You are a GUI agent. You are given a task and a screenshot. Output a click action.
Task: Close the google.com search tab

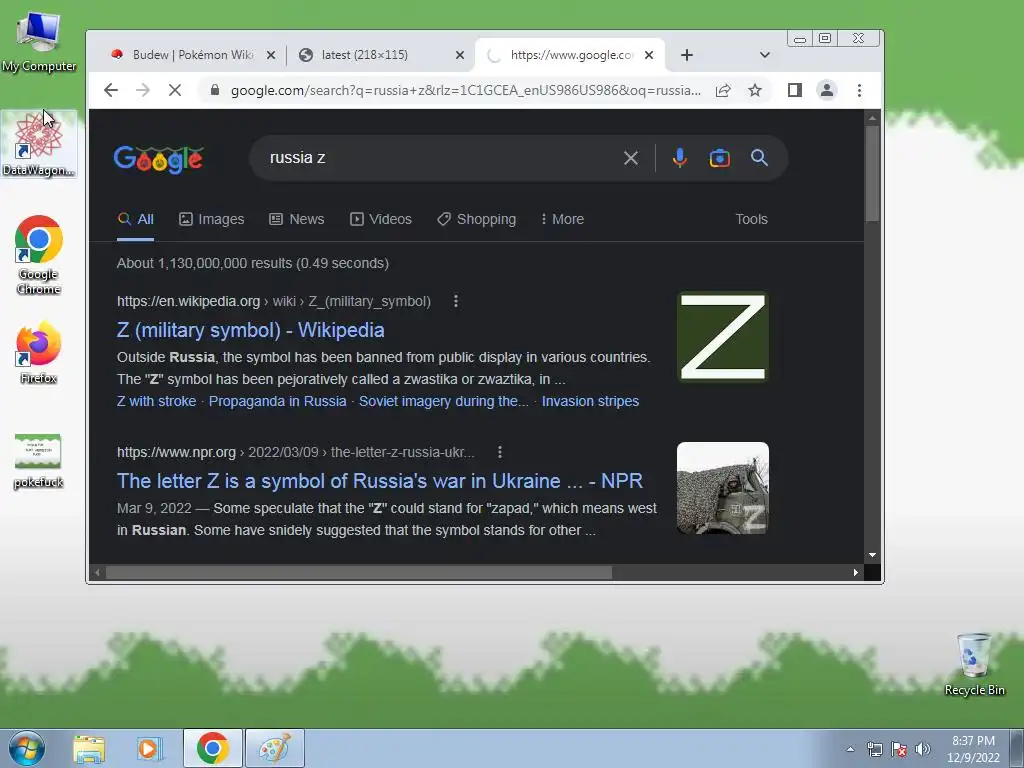[648, 55]
